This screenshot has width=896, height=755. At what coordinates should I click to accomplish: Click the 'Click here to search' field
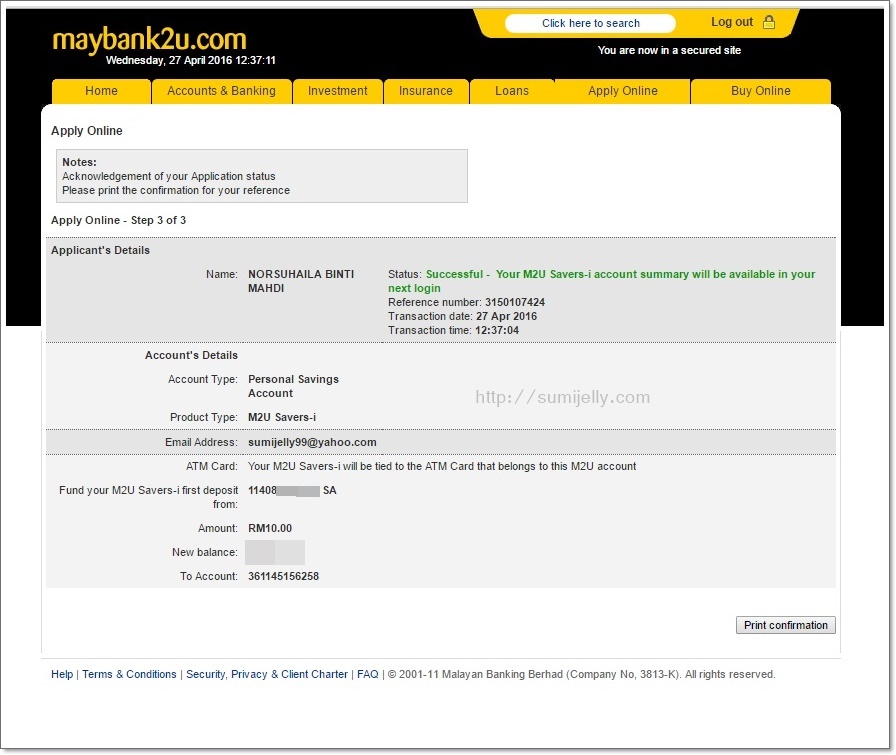pyautogui.click(x=590, y=23)
